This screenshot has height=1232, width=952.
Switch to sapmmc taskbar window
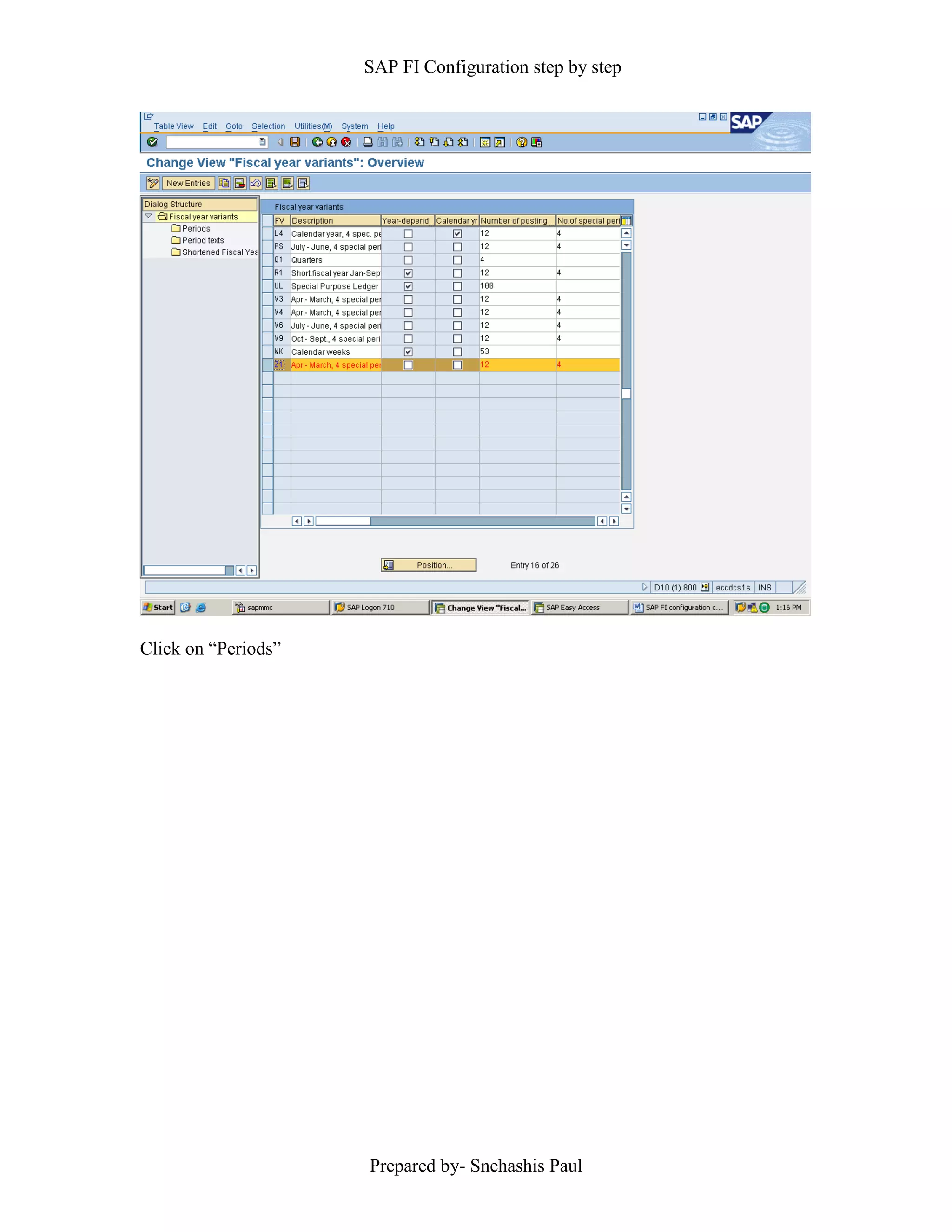(281, 608)
